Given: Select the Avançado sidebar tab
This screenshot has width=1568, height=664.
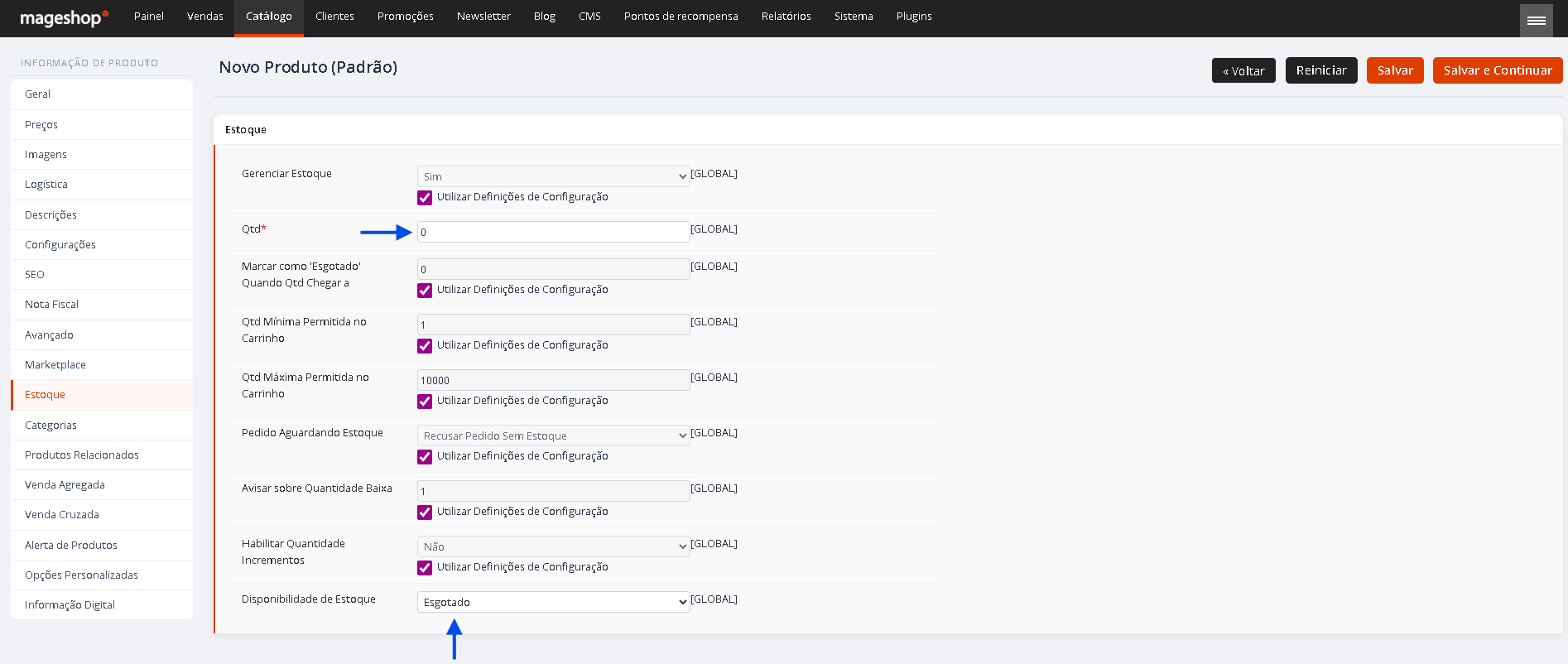Looking at the screenshot, I should (102, 334).
